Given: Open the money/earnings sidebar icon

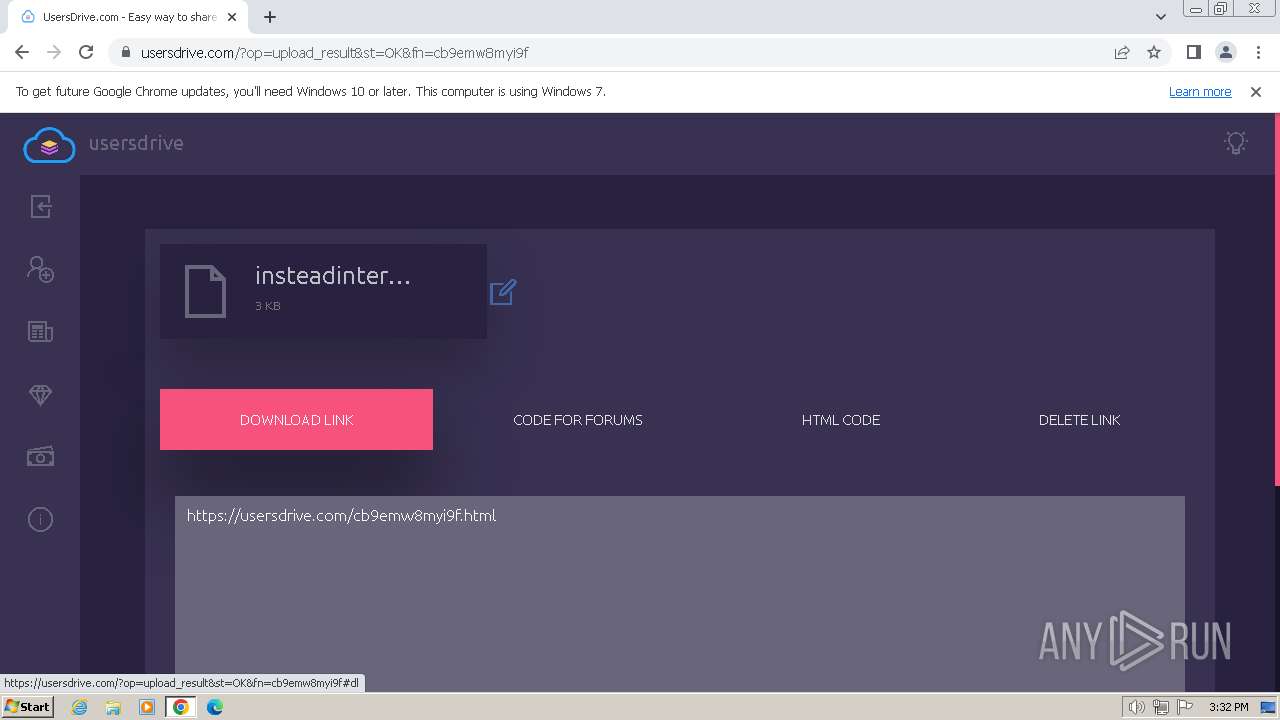Looking at the screenshot, I should pyautogui.click(x=40, y=457).
